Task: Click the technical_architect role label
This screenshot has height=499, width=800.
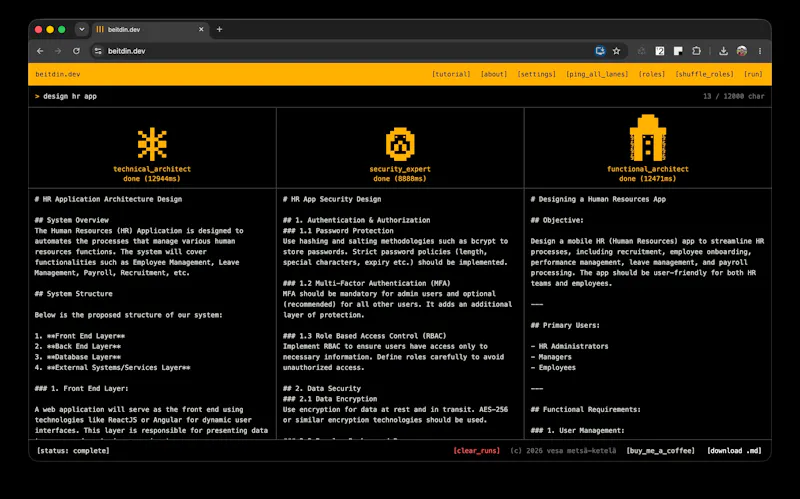Action: tap(152, 169)
